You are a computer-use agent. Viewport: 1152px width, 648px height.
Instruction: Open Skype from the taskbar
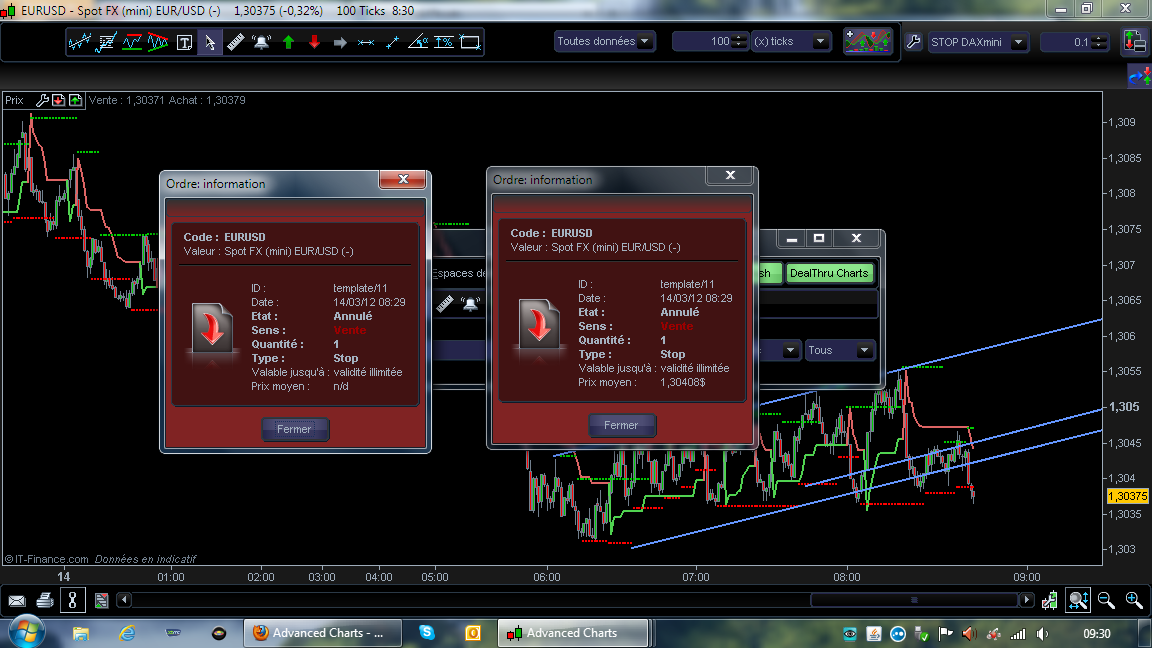pos(427,633)
